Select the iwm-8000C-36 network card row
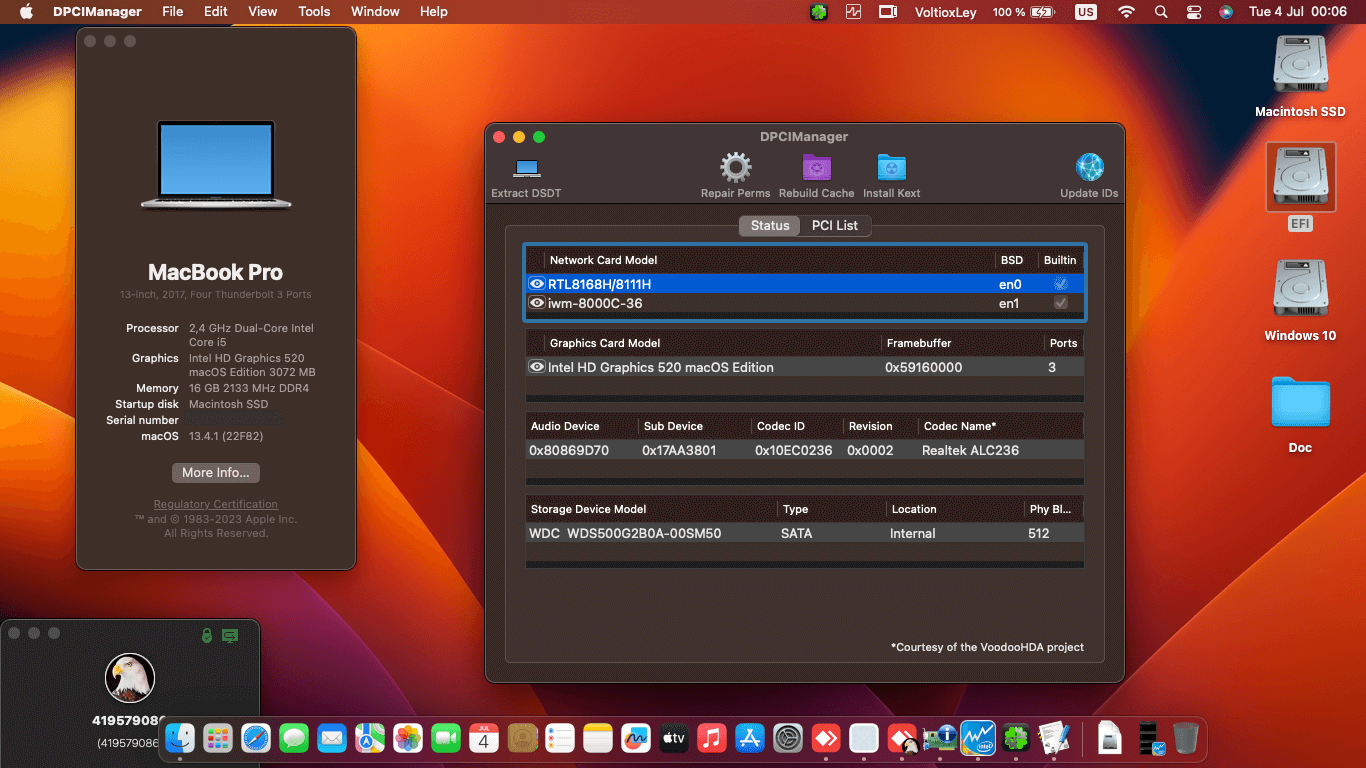The width and height of the screenshot is (1366, 768). (805, 303)
